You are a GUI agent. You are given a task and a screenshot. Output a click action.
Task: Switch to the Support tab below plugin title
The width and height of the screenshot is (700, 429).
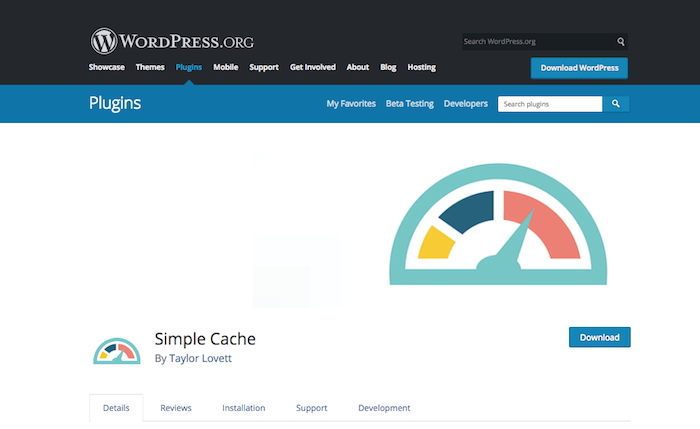coord(312,408)
